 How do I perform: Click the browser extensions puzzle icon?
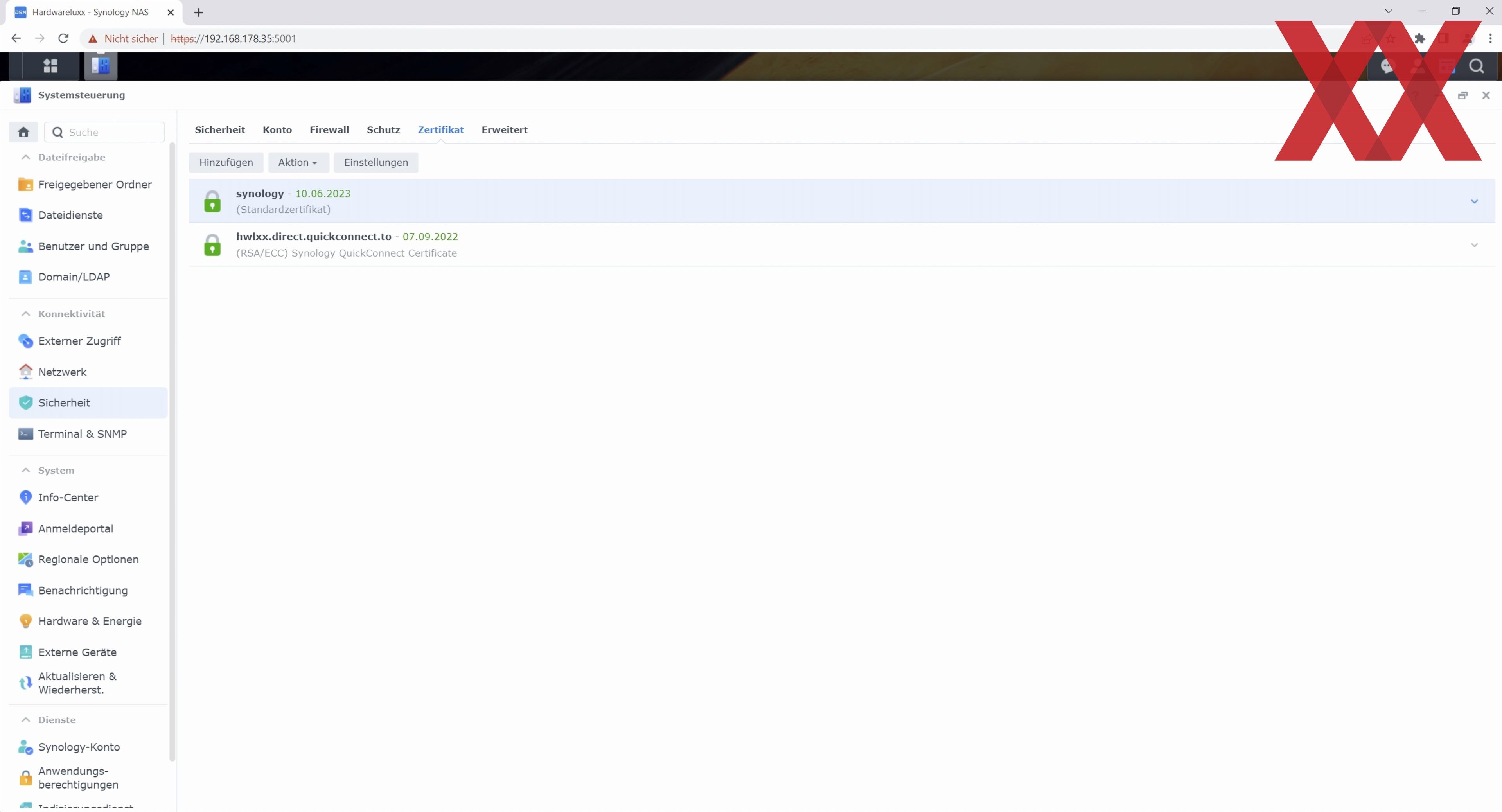[x=1420, y=38]
